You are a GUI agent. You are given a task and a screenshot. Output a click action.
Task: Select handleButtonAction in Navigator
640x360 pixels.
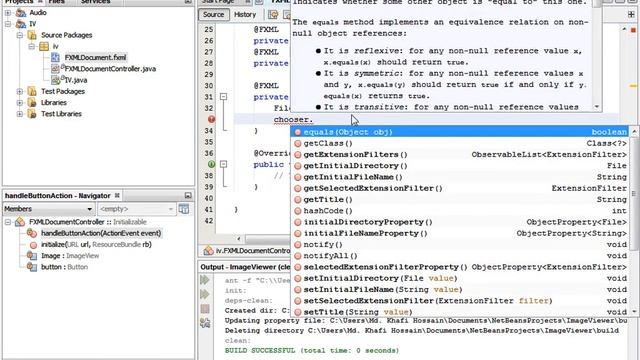101,233
